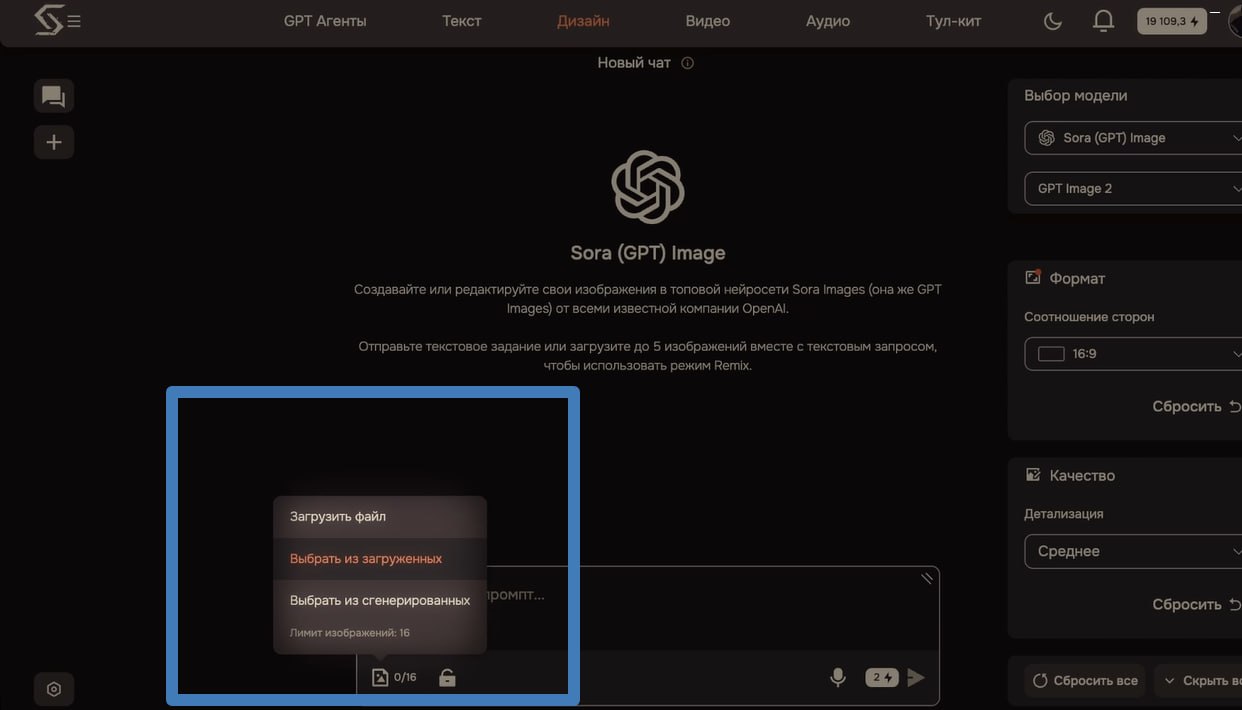
Task: Open the chat history icon
Action: coord(54,97)
